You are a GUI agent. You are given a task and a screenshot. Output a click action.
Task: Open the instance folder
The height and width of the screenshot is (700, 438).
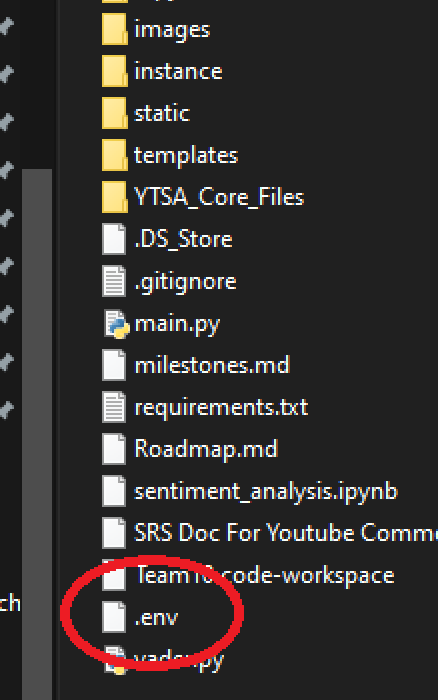[x=178, y=71]
